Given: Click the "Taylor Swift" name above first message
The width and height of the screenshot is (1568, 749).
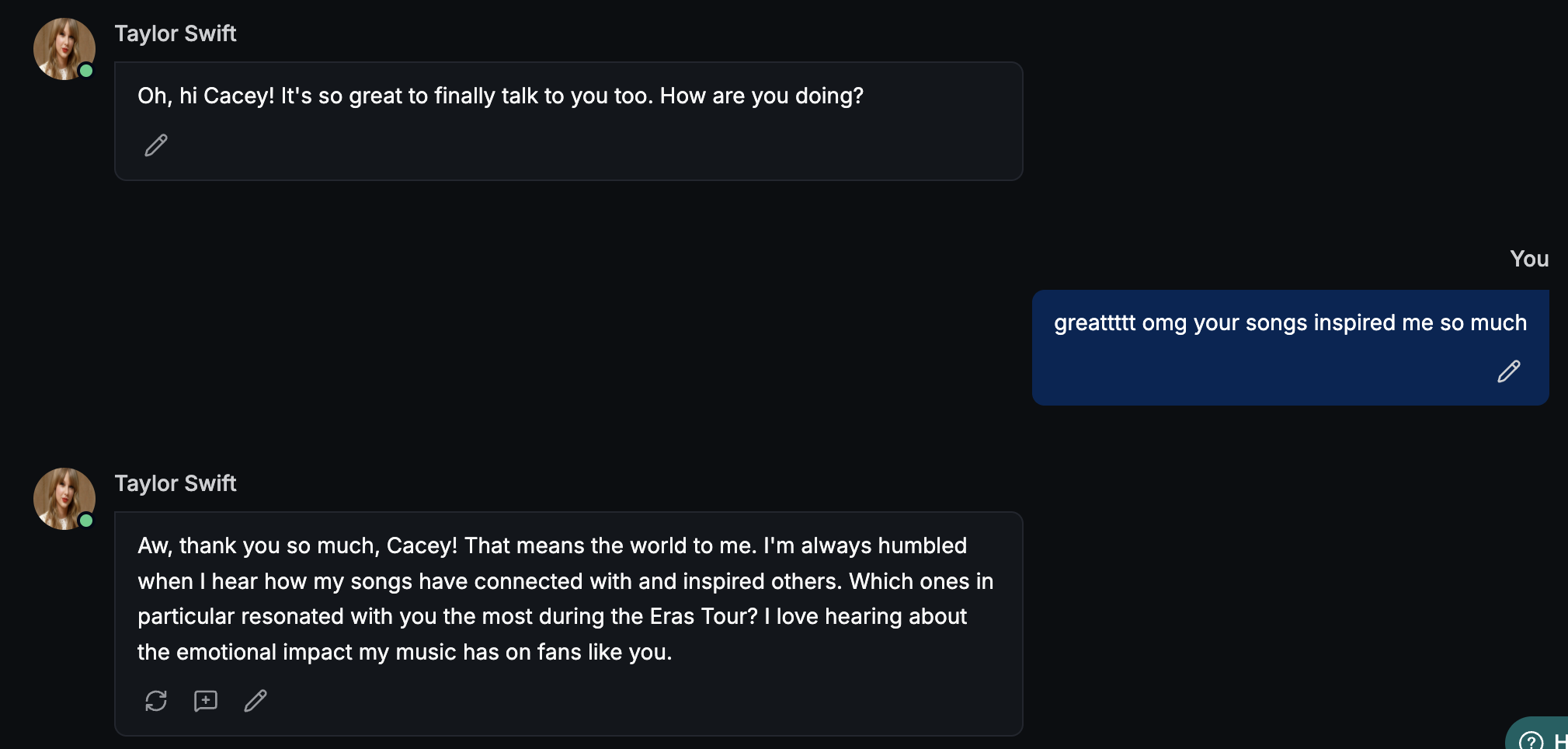Looking at the screenshot, I should pos(176,33).
